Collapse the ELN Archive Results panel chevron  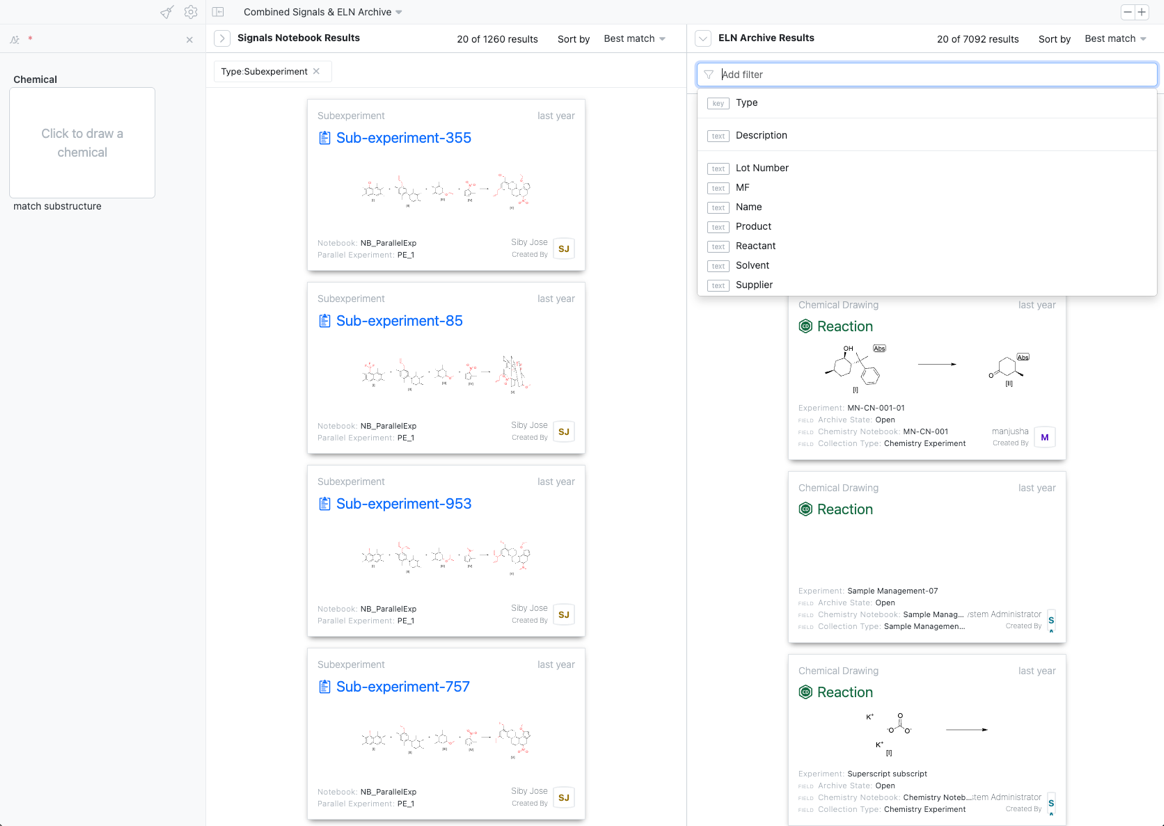click(x=702, y=39)
